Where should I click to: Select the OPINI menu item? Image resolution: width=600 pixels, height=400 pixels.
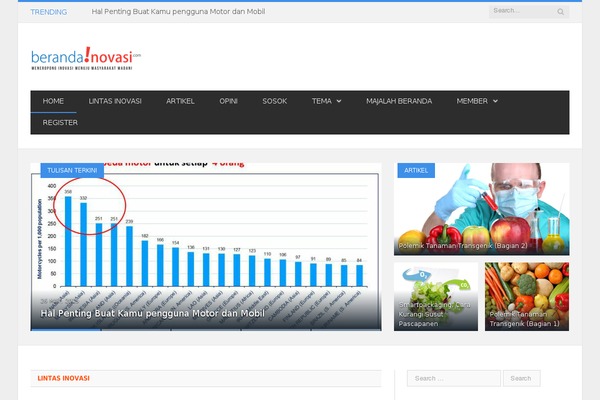click(x=228, y=101)
